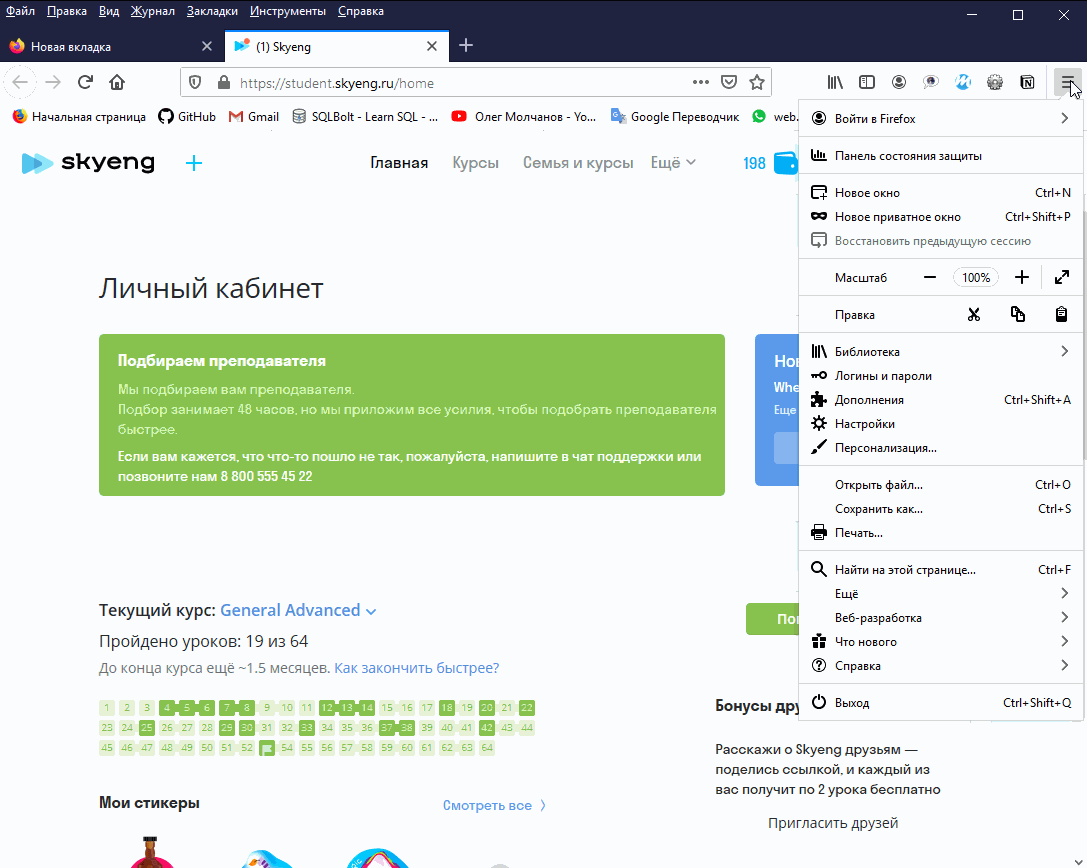The image size is (1087, 868).
Task: Click the chat bubble extension icon
Action: 930,83
